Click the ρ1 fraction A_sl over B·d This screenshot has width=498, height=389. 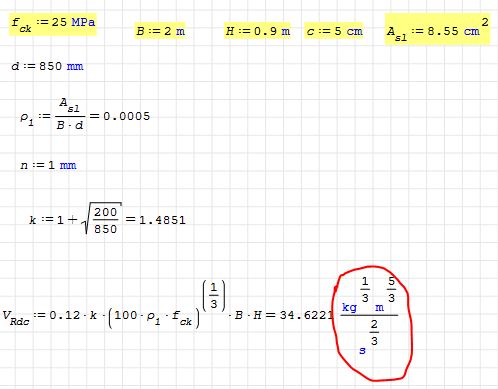pos(70,114)
